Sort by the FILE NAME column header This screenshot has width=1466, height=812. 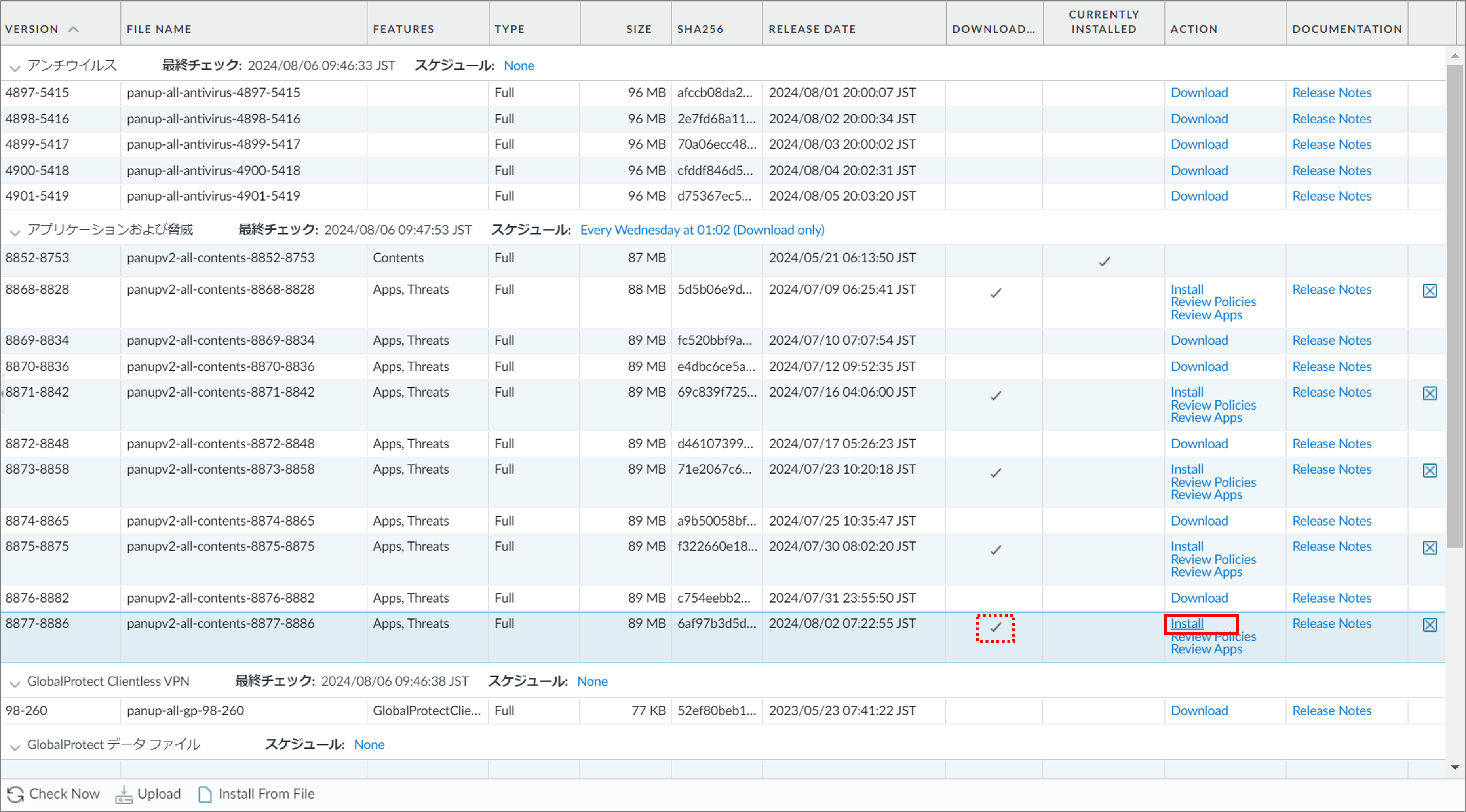(x=159, y=29)
